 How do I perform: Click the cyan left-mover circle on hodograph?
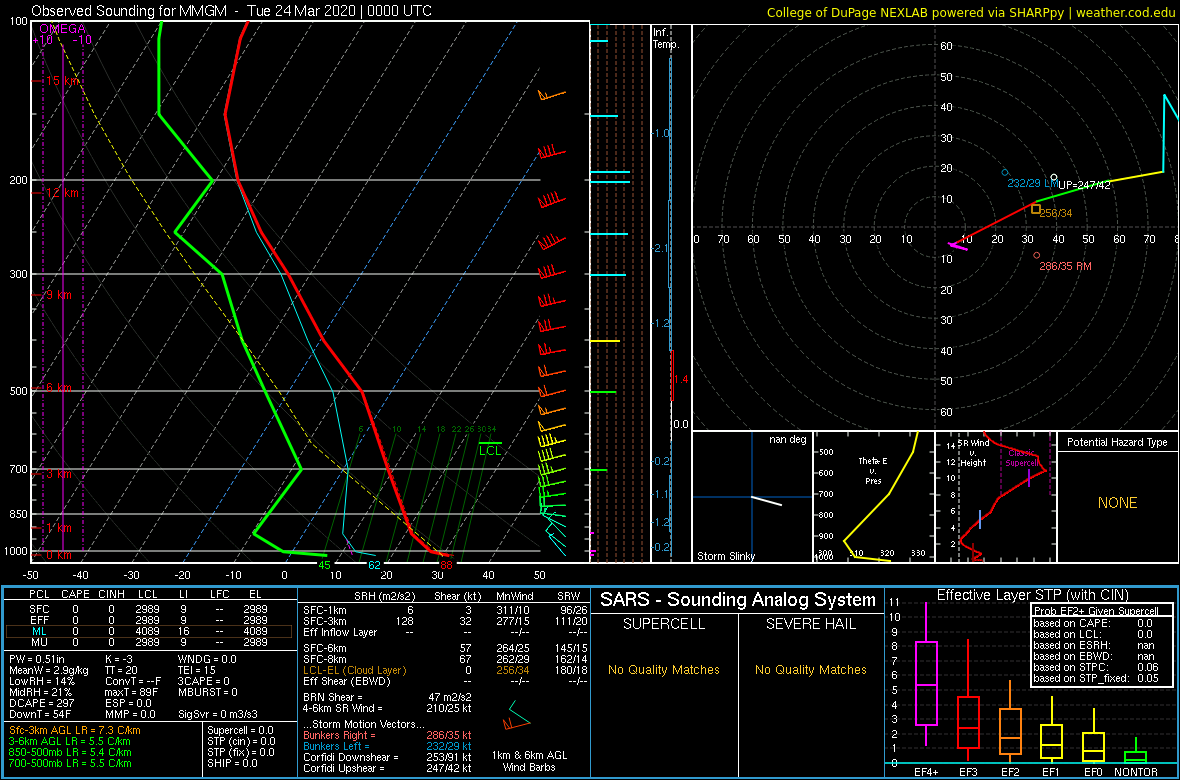pos(1005,172)
